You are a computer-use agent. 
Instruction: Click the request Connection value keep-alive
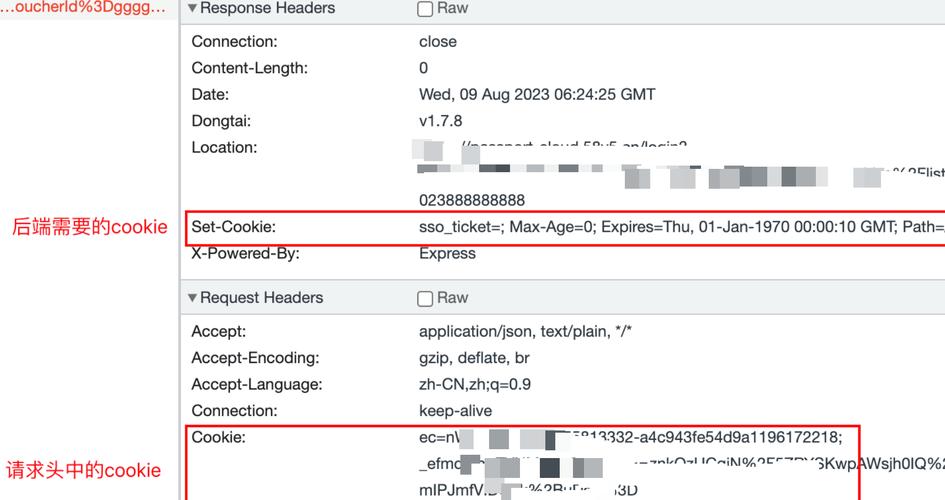point(455,411)
